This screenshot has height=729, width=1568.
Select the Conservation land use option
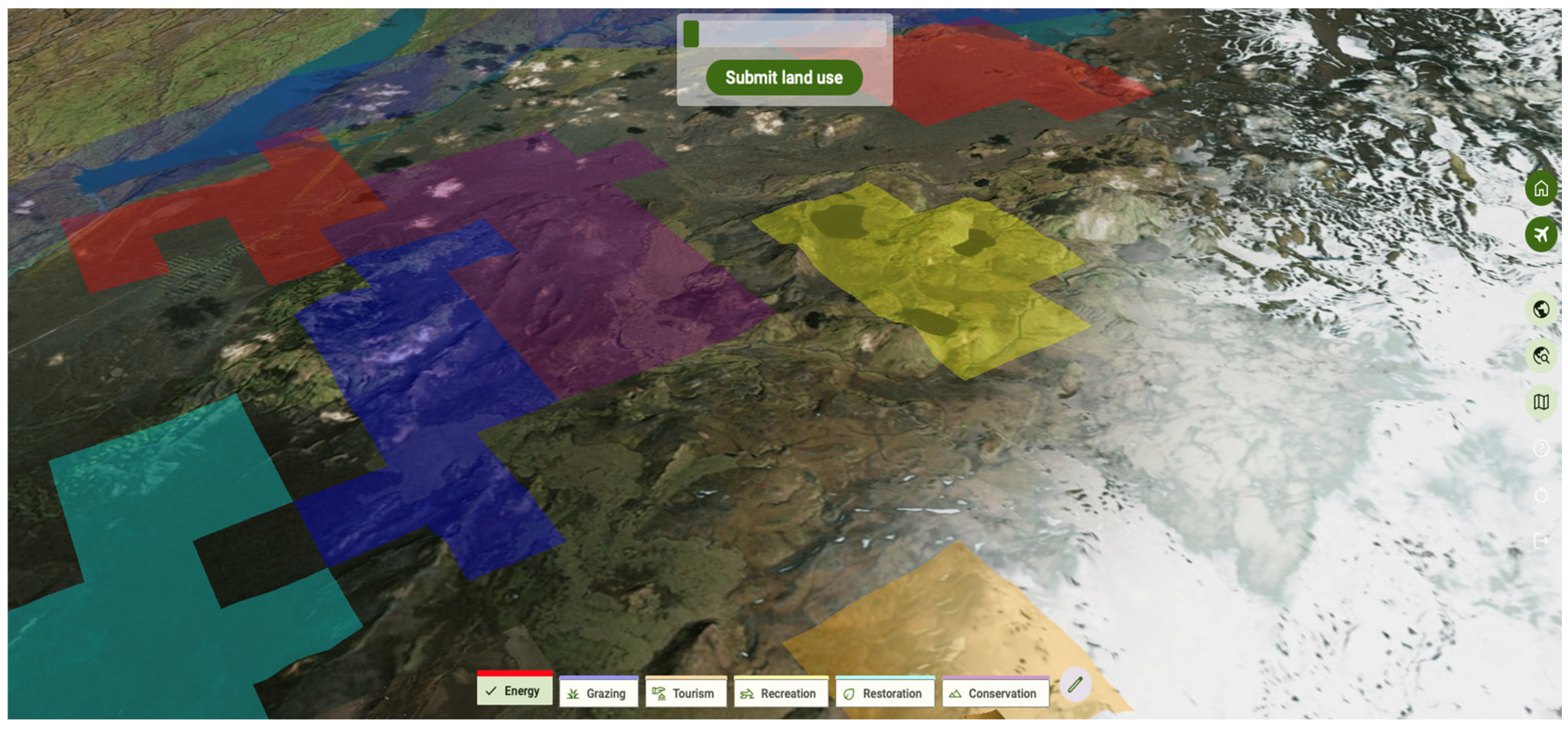point(996,693)
